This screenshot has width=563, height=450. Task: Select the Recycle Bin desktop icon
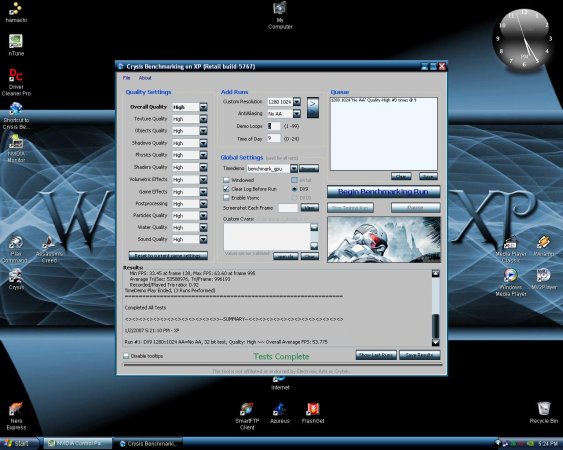click(x=544, y=413)
